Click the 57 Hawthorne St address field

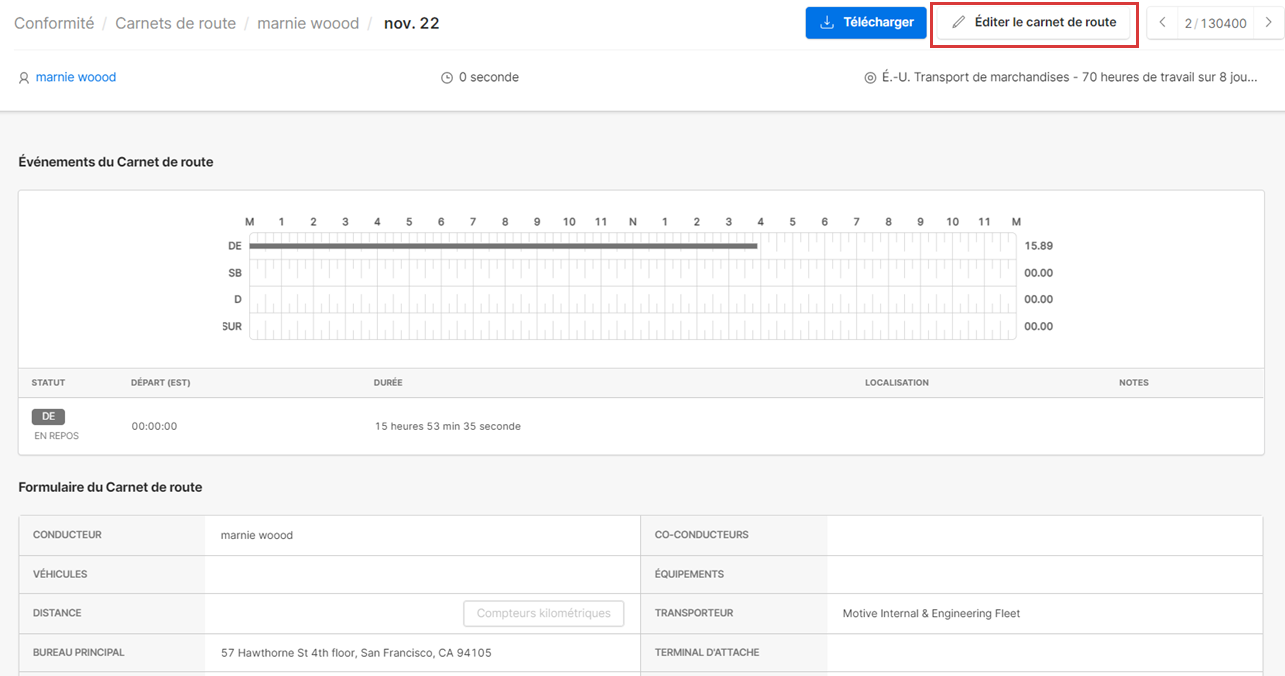(x=356, y=652)
